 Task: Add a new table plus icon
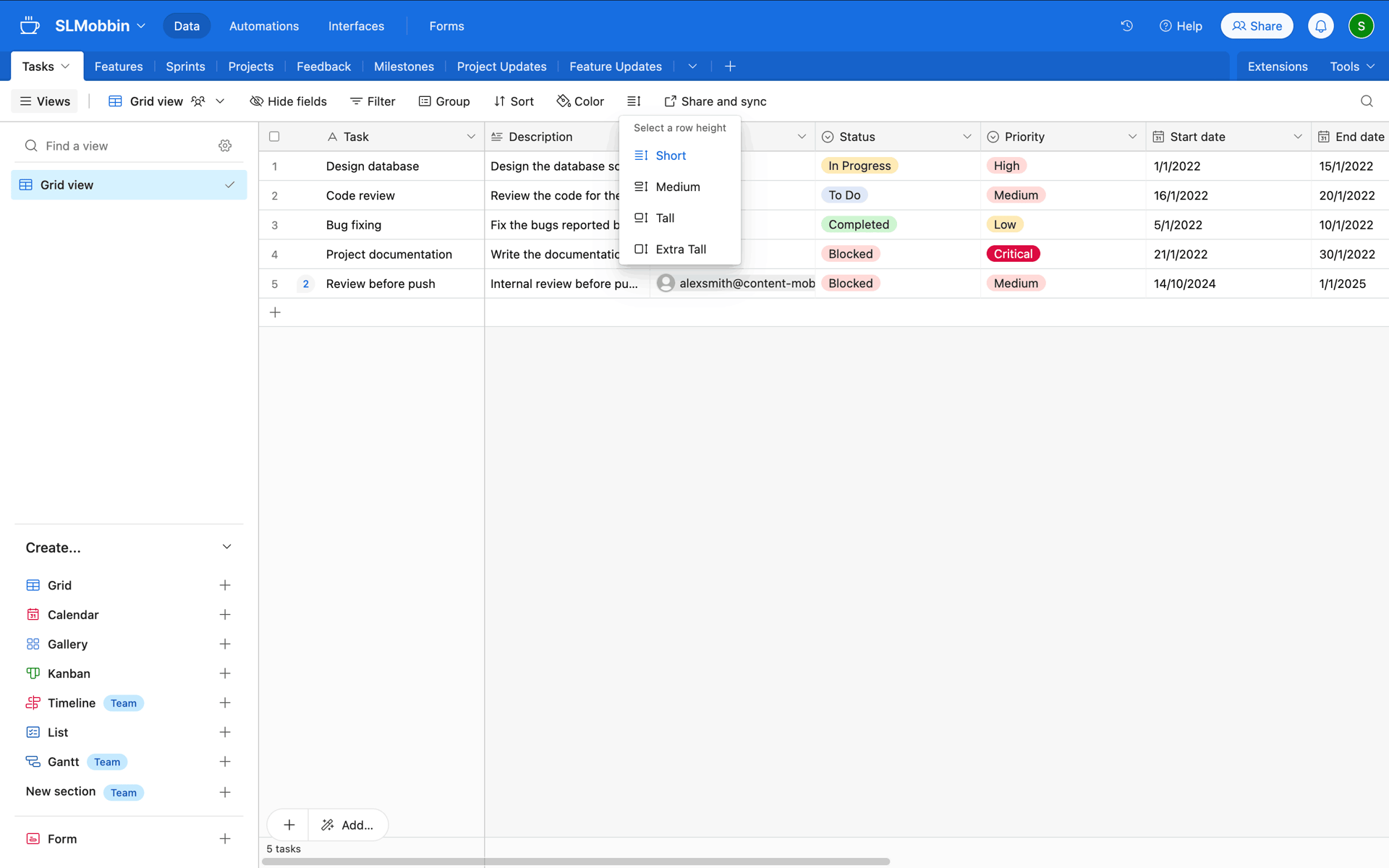pos(730,67)
